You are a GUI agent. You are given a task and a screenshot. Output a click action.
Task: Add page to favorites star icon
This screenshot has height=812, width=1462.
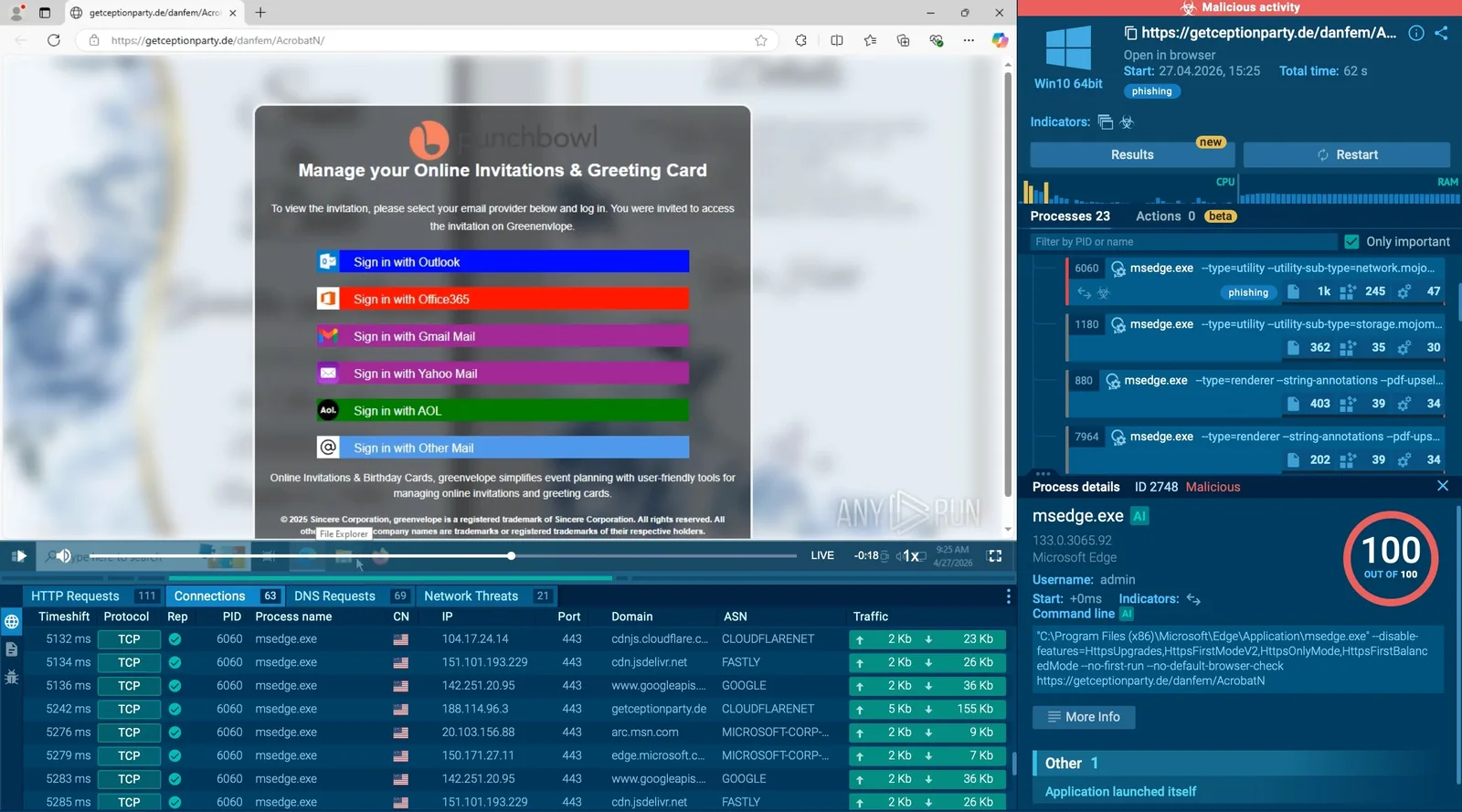point(761,40)
